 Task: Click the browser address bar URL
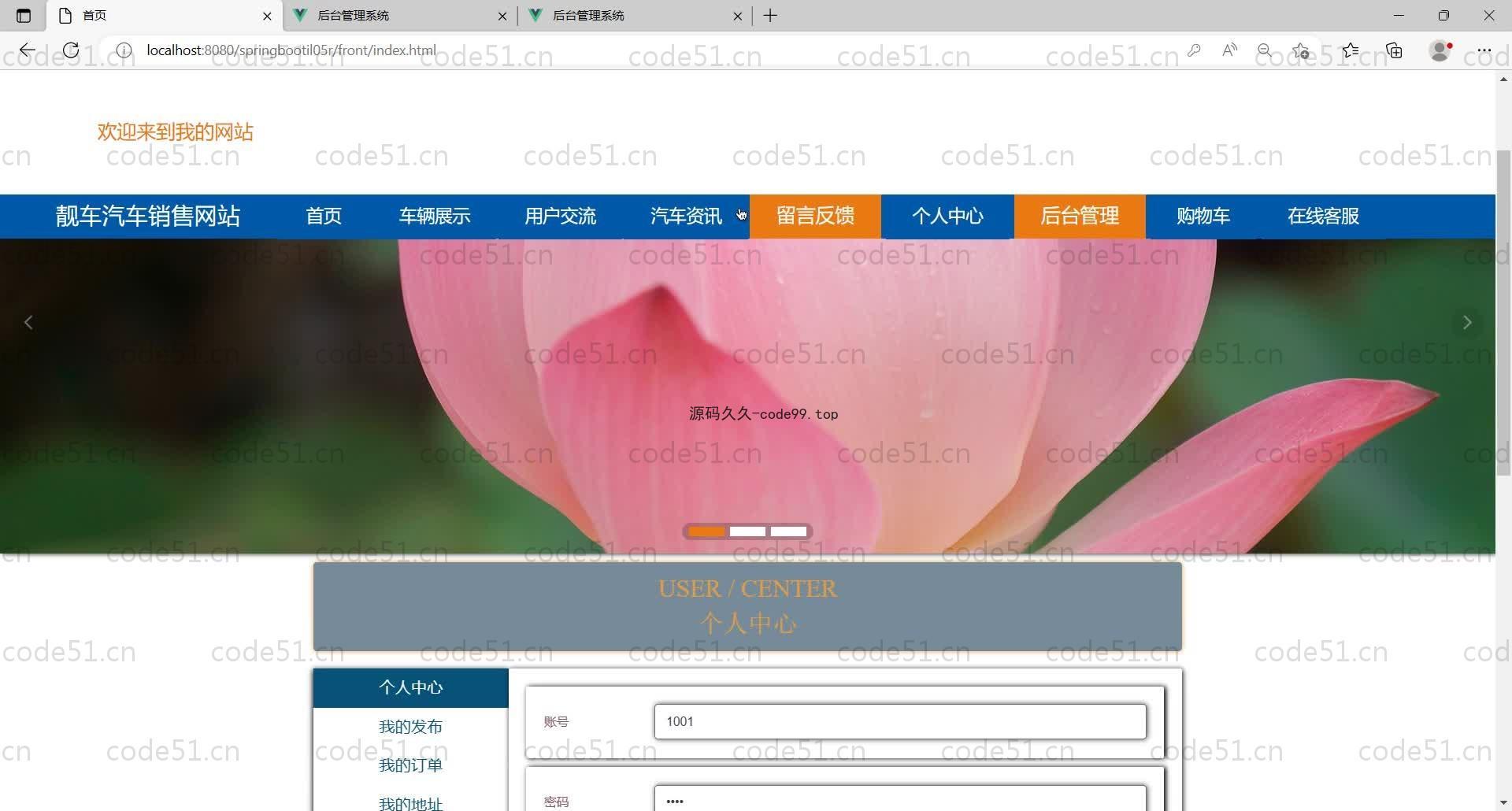click(291, 50)
